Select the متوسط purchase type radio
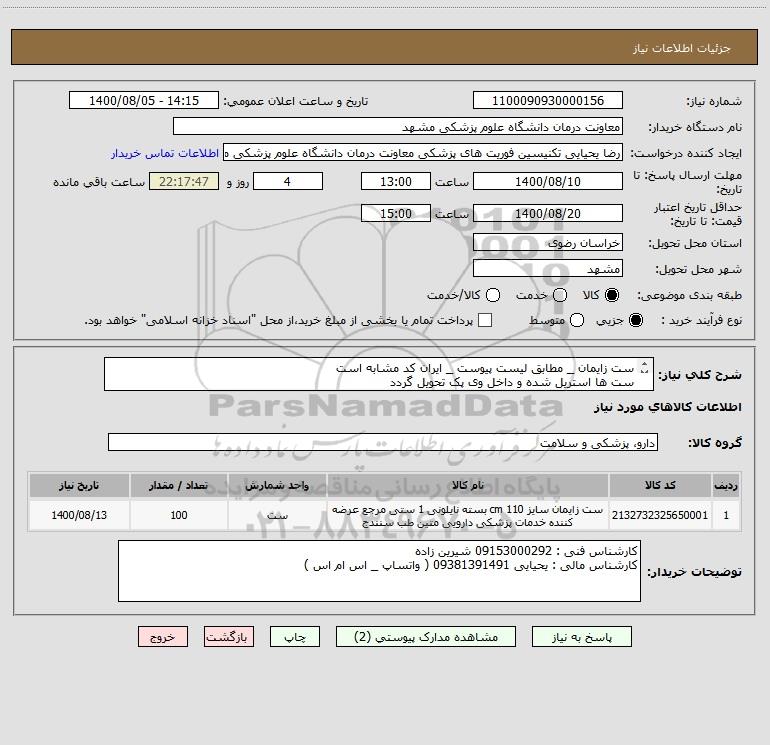This screenshot has width=770, height=745. click(577, 320)
